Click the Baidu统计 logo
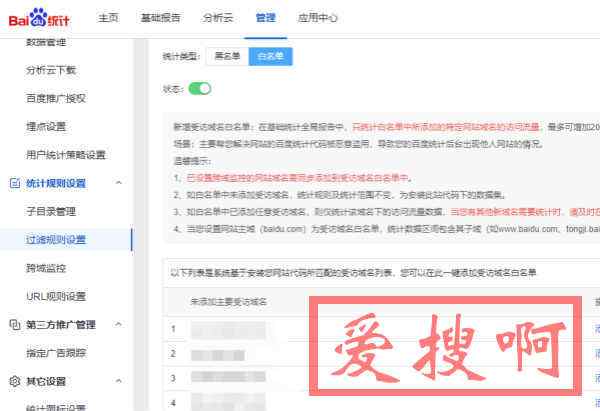 tap(43, 18)
